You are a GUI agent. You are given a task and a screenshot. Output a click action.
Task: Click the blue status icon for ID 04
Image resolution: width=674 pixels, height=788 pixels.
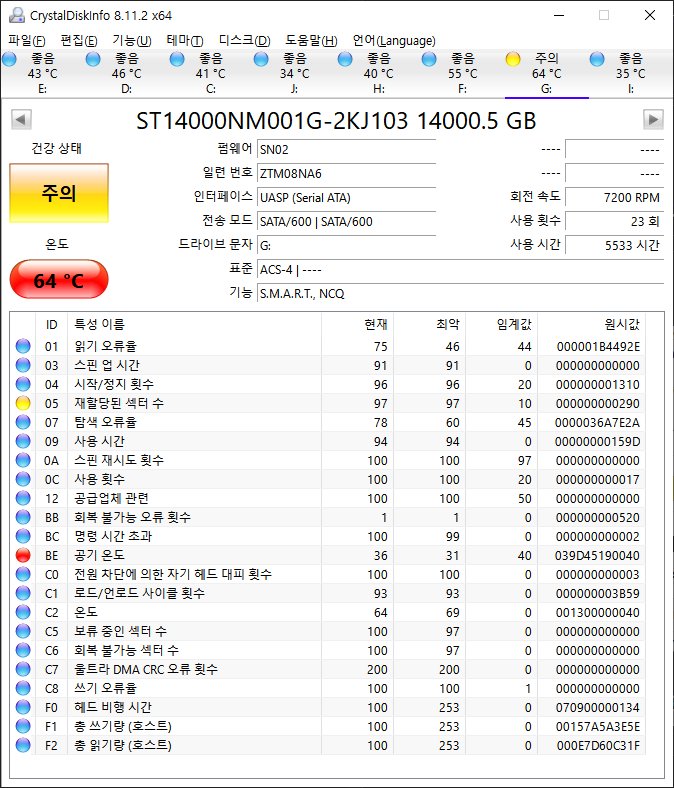pyautogui.click(x=23, y=384)
